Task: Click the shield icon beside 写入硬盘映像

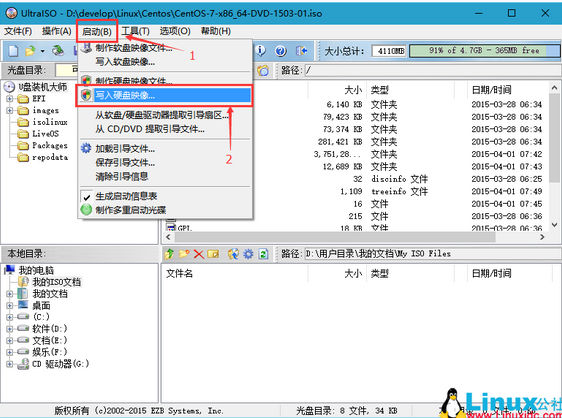Action: pyautogui.click(x=86, y=95)
